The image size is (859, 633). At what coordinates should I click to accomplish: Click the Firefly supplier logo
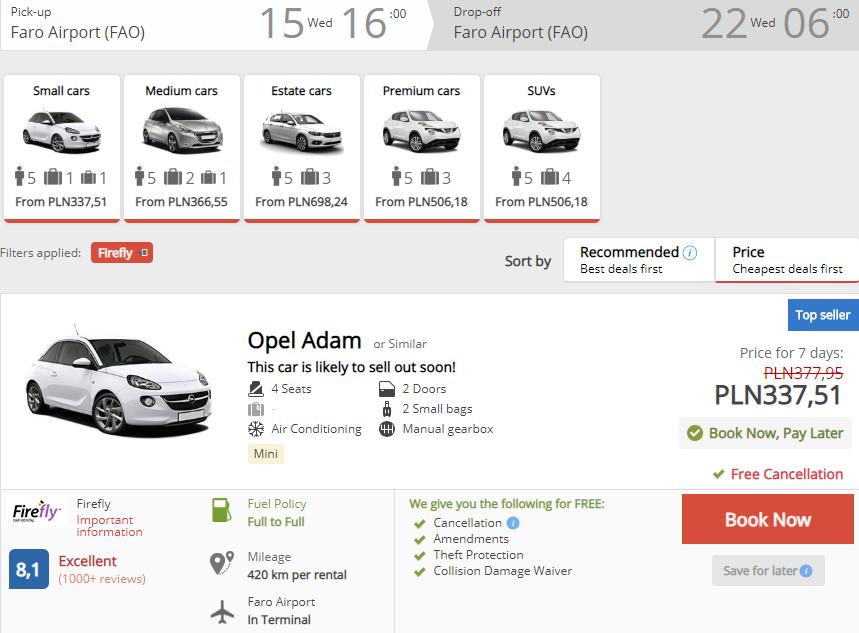coord(37,513)
